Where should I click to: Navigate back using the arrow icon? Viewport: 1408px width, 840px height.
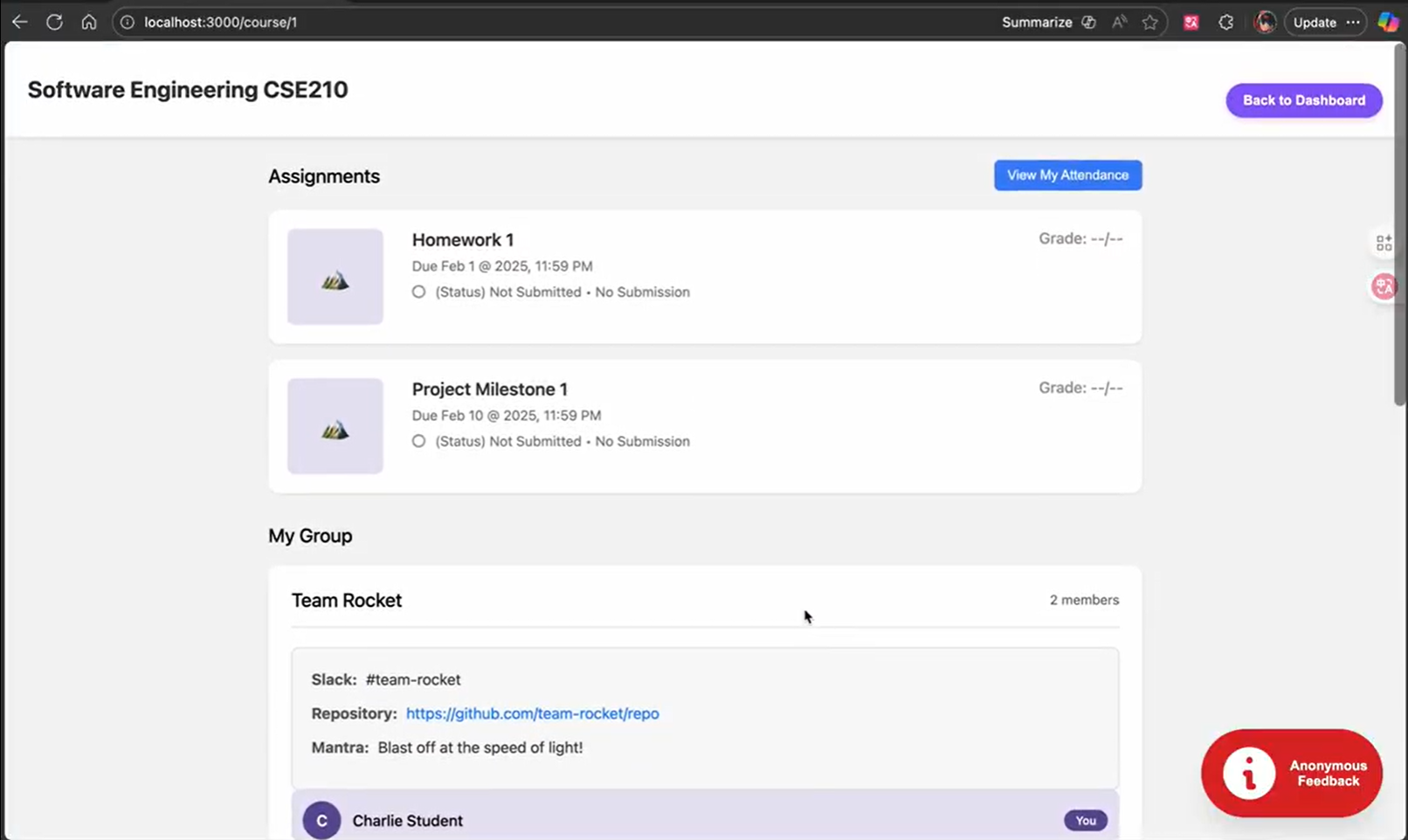[19, 22]
